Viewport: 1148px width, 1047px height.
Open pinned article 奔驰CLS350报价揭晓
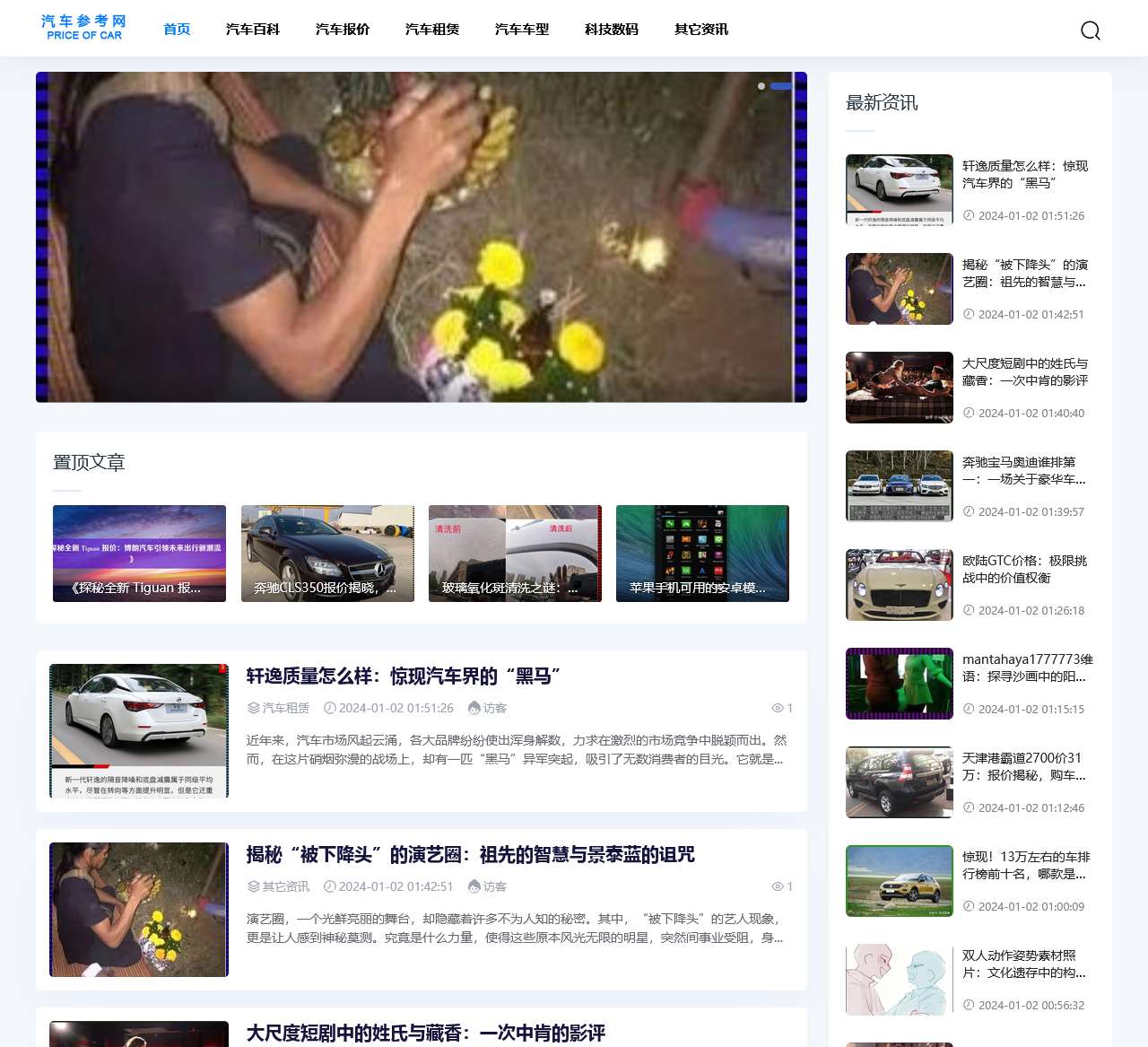click(x=326, y=554)
